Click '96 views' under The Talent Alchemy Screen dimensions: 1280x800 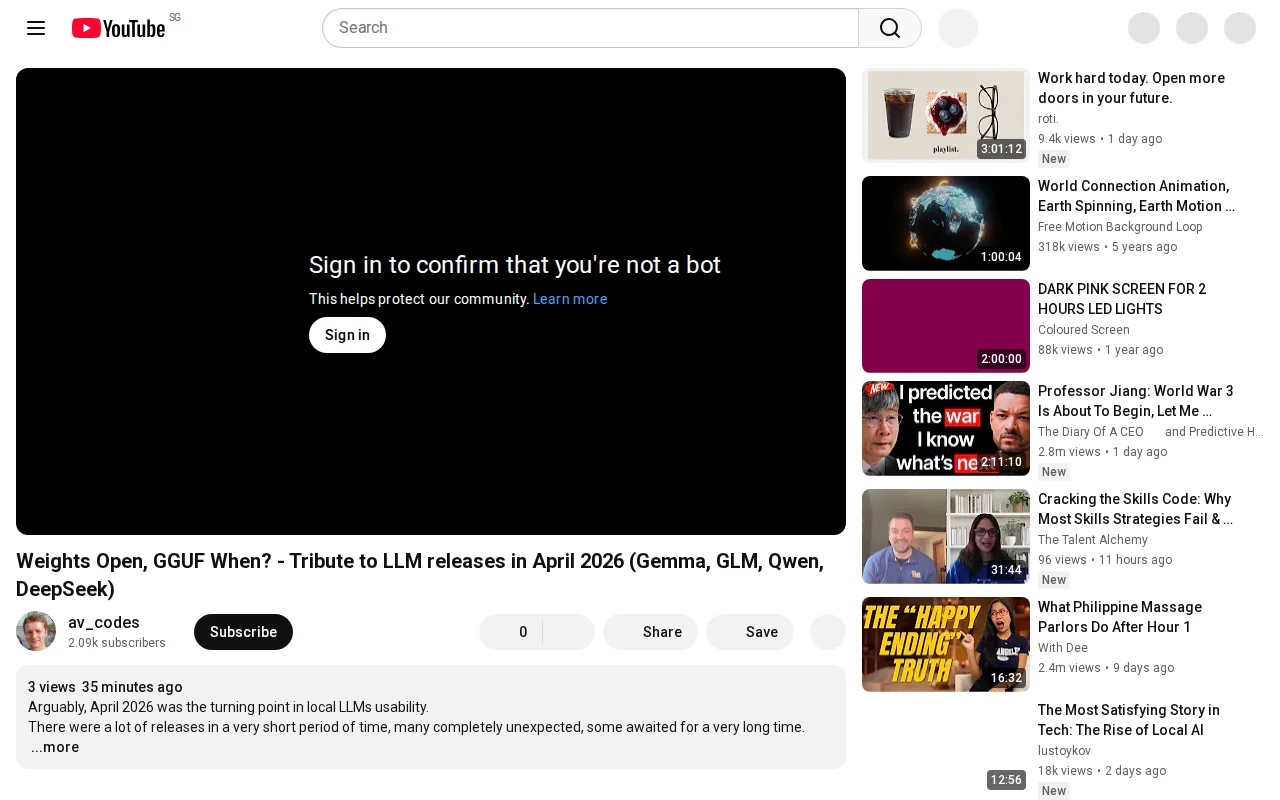click(x=1062, y=560)
